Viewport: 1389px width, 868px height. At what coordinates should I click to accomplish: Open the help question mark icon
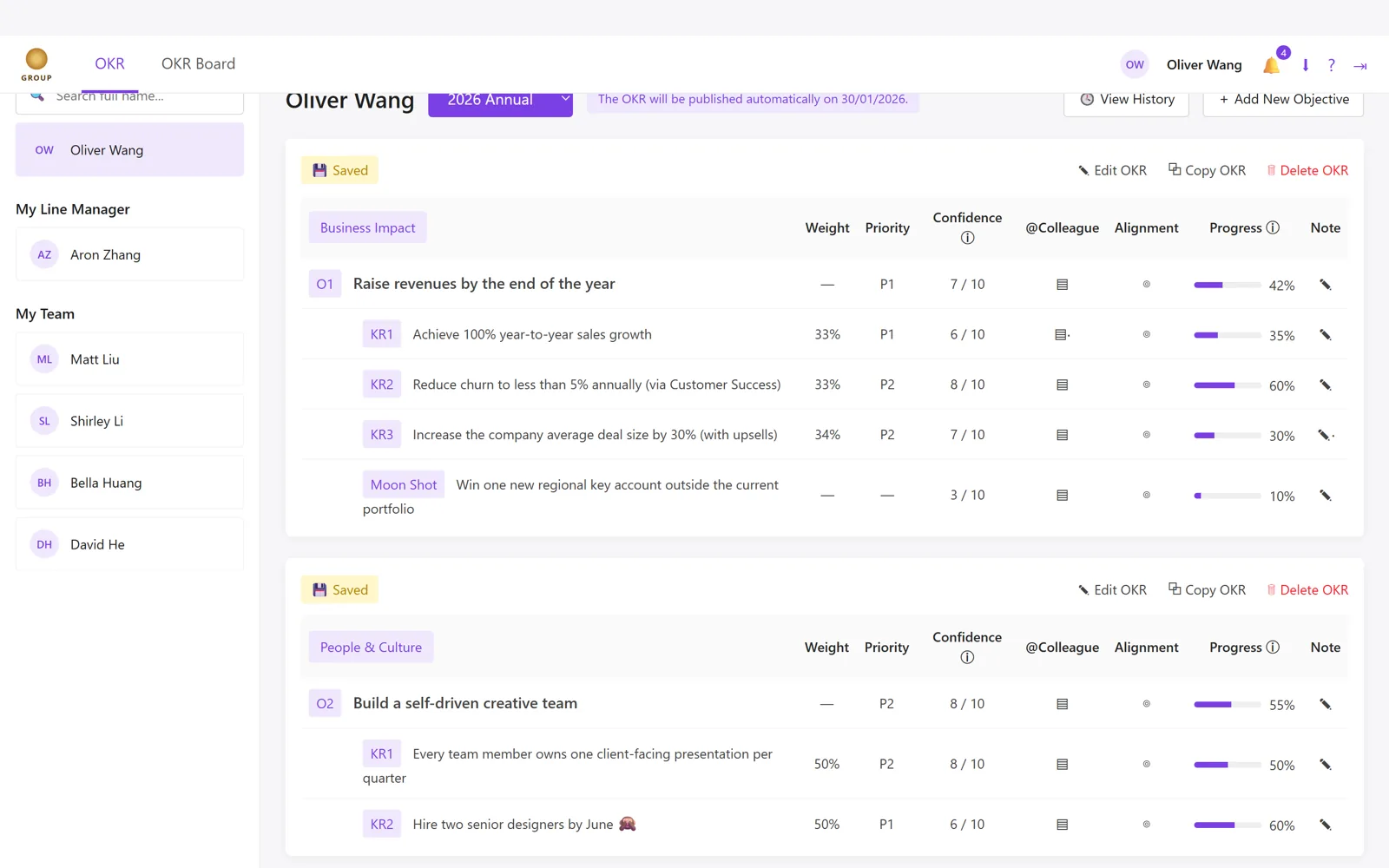tap(1331, 65)
